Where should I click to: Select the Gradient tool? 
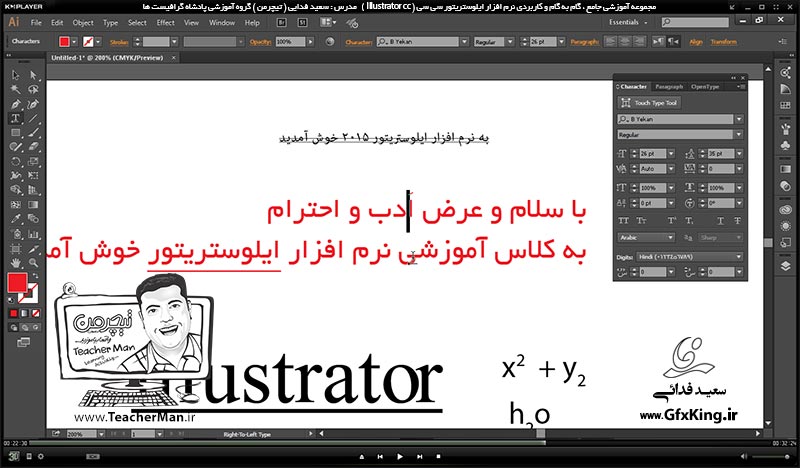pyautogui.click(x=33, y=205)
